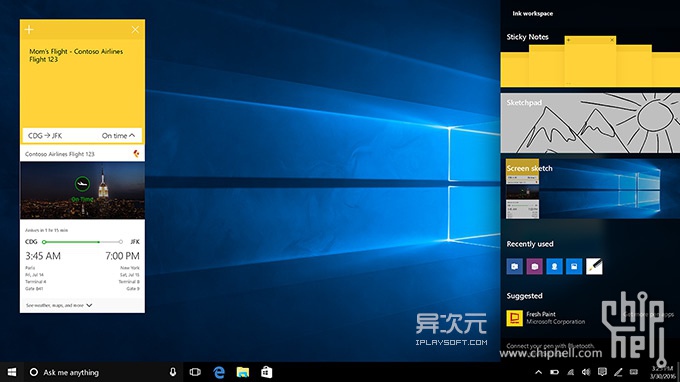The image size is (680, 382).
Task: Open the Fresh Paint app icon
Action: pyautogui.click(x=515, y=318)
